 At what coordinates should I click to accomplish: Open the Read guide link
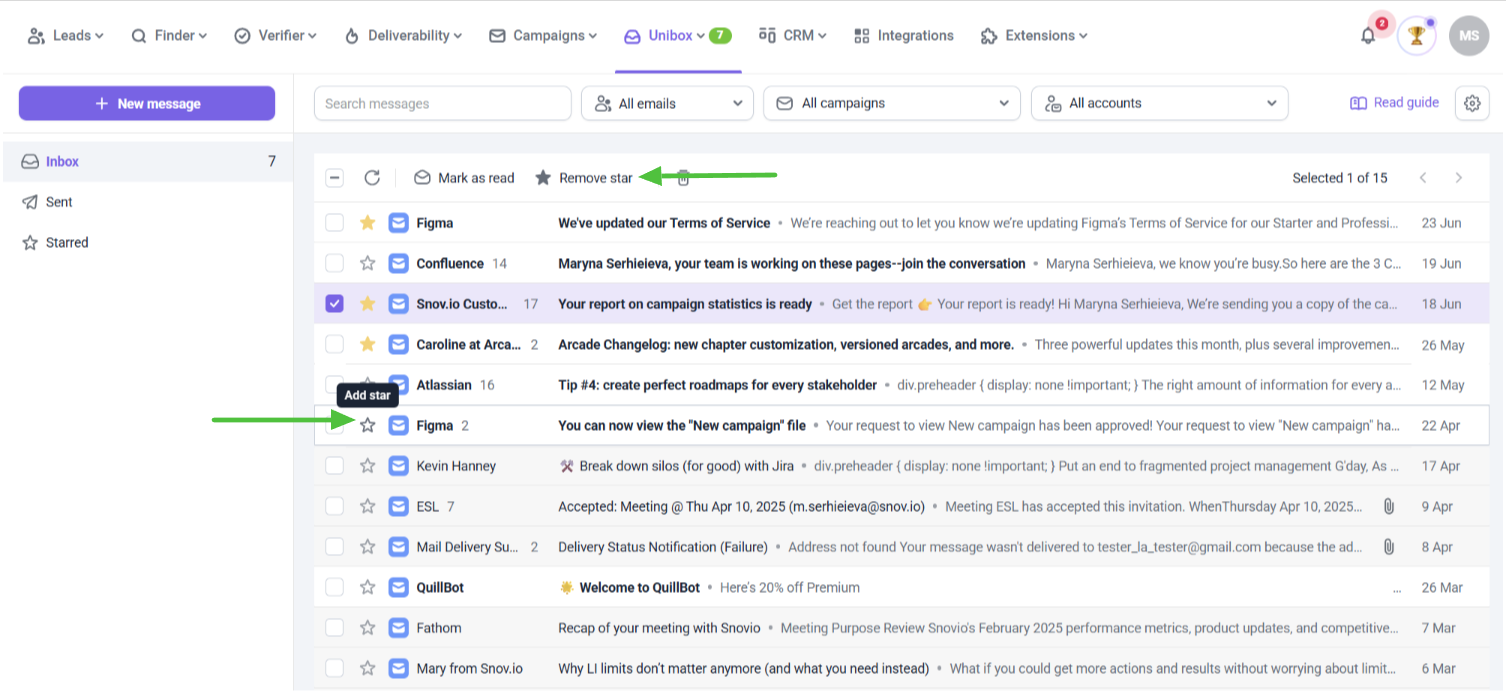coord(1394,103)
